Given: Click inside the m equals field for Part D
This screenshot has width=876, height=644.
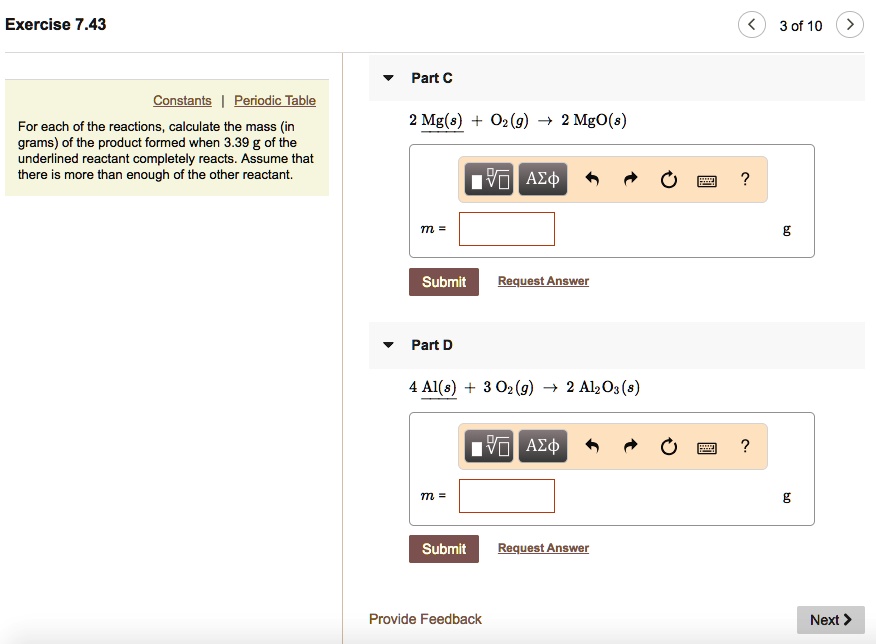Looking at the screenshot, I should pyautogui.click(x=506, y=495).
